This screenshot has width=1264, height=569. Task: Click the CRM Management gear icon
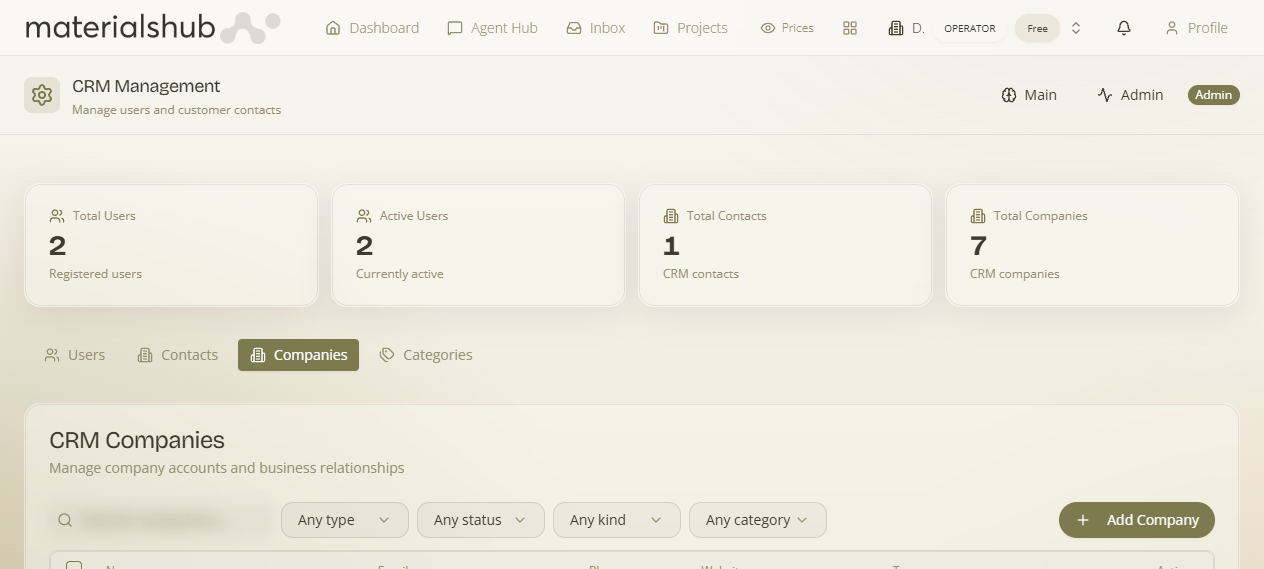(x=42, y=95)
